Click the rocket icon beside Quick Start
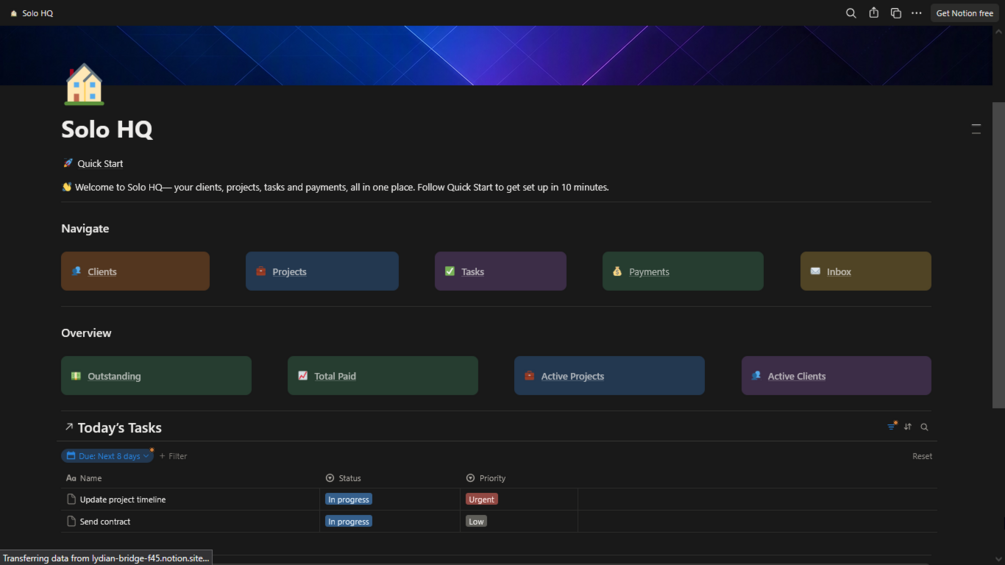This screenshot has height=565, width=1005. coord(68,163)
